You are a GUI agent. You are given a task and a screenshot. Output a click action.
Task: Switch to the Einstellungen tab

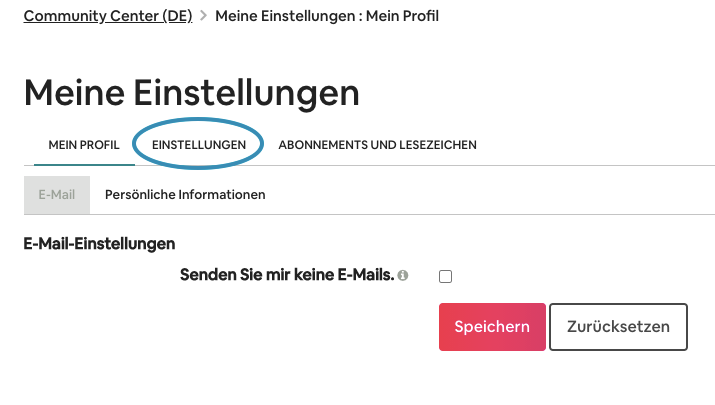[x=199, y=145]
